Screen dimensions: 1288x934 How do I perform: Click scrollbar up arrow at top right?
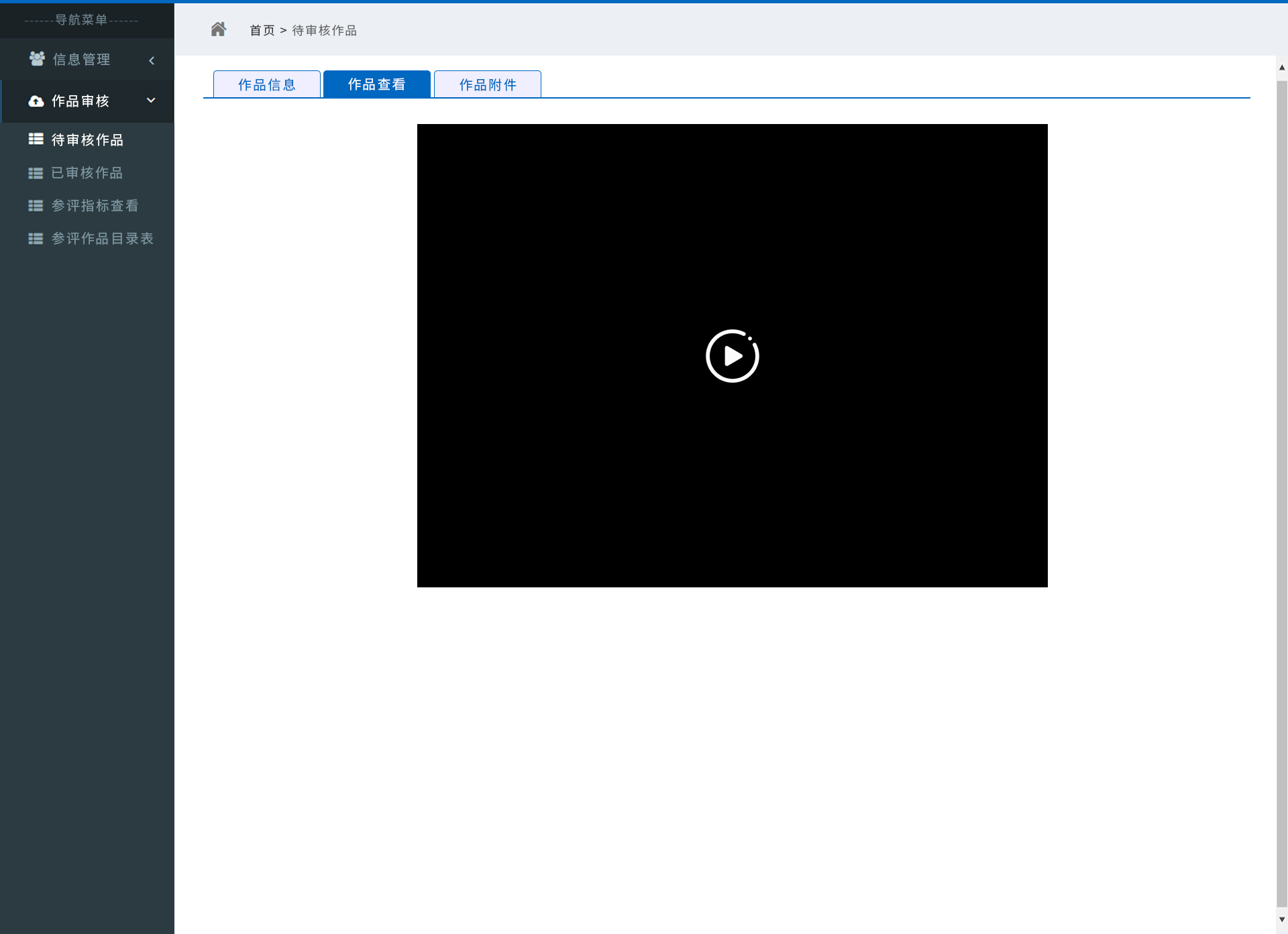click(1282, 68)
